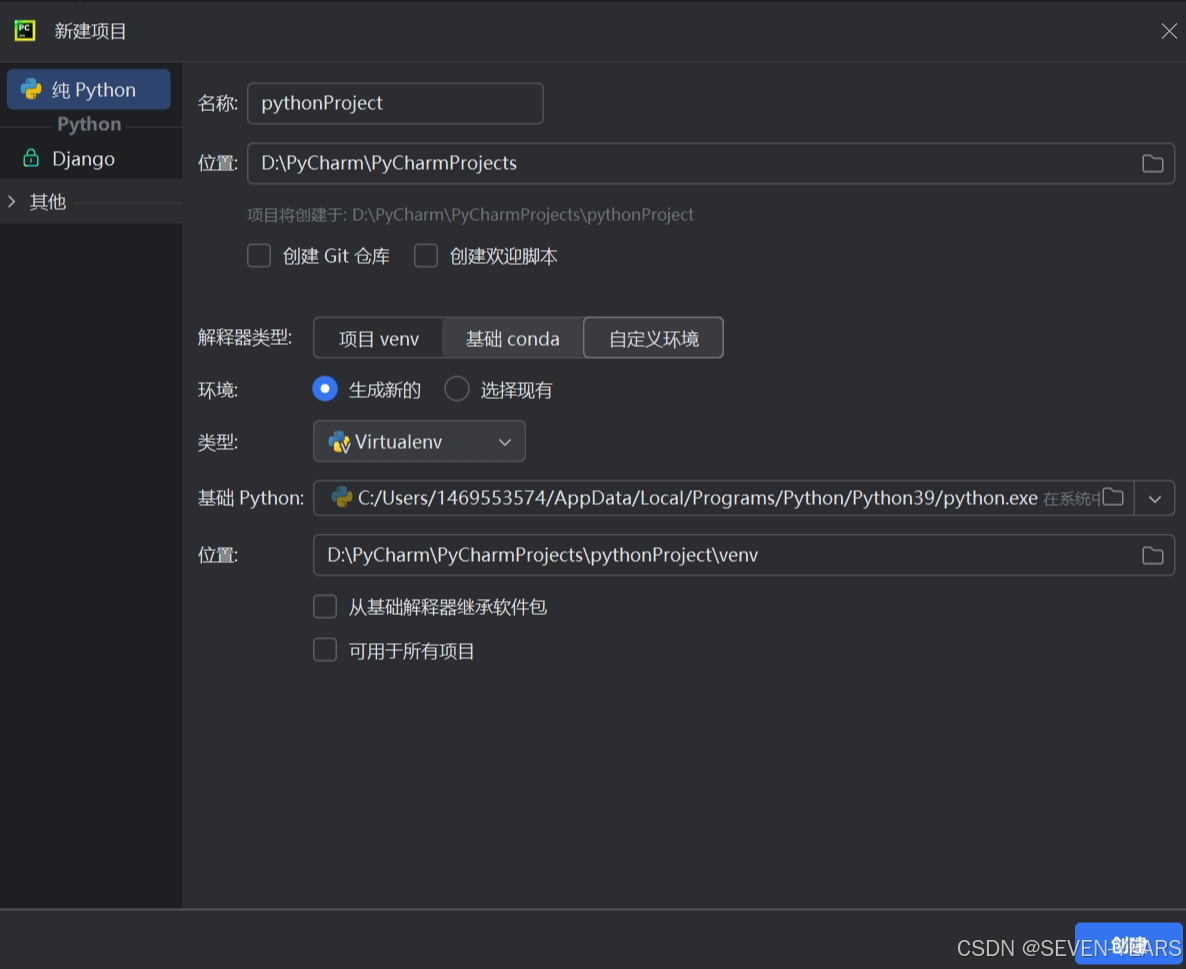This screenshot has height=969, width=1186.
Task: Switch to the 自定义环境 interpreter tab
Action: [x=654, y=338]
